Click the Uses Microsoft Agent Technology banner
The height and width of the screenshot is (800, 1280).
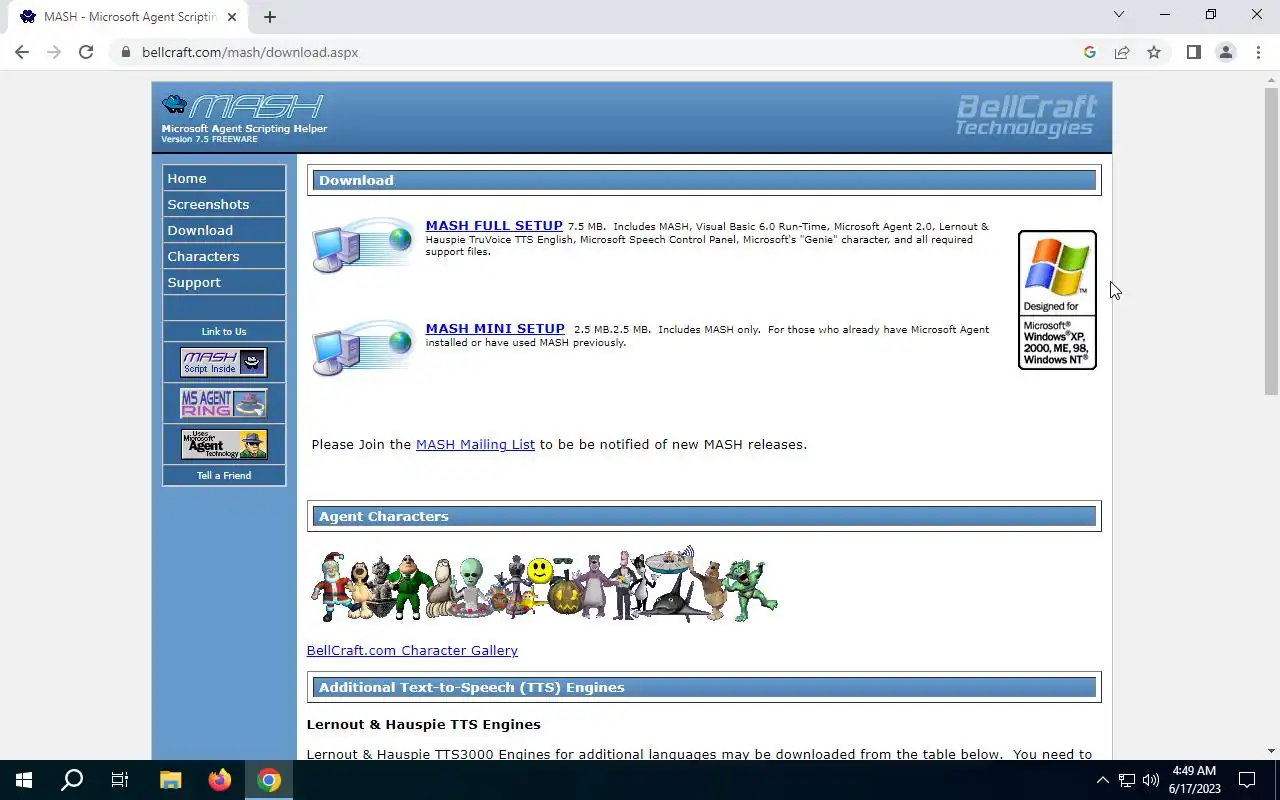point(224,444)
